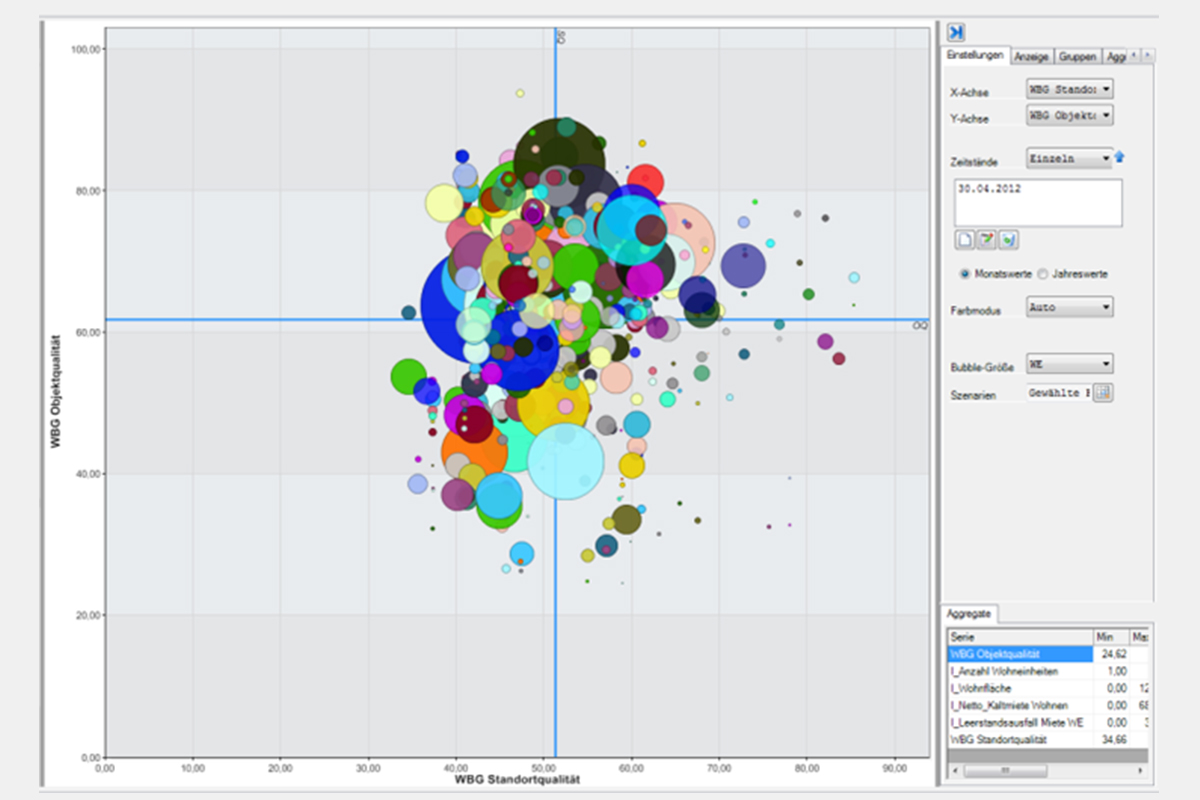Select the Aggregate tab in lower panel
This screenshot has width=1200, height=800.
coord(967,614)
